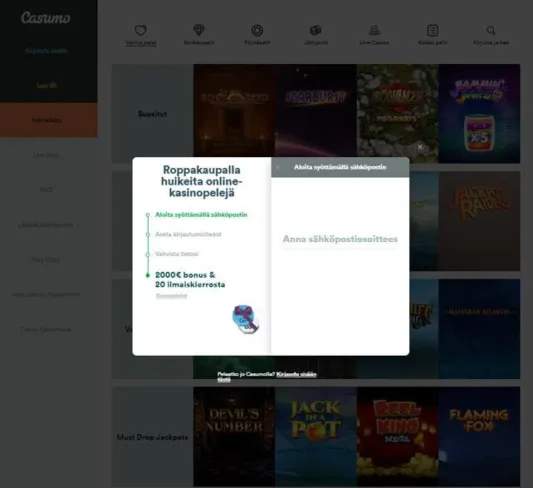Close the registration modal with X
The width and height of the screenshot is (533, 488).
[420, 147]
